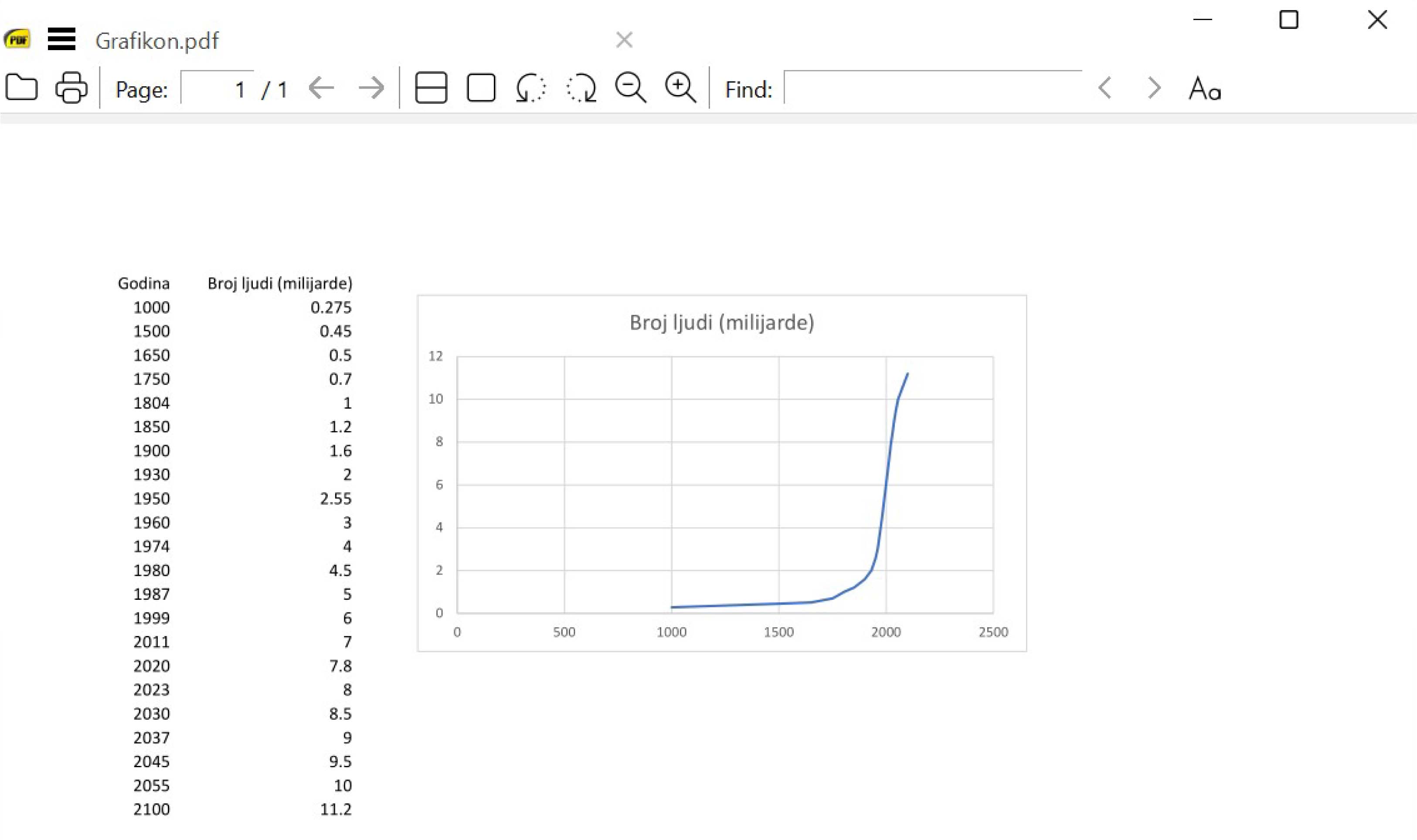The image size is (1417, 840).
Task: Click the page number field
Action: [x=217, y=89]
